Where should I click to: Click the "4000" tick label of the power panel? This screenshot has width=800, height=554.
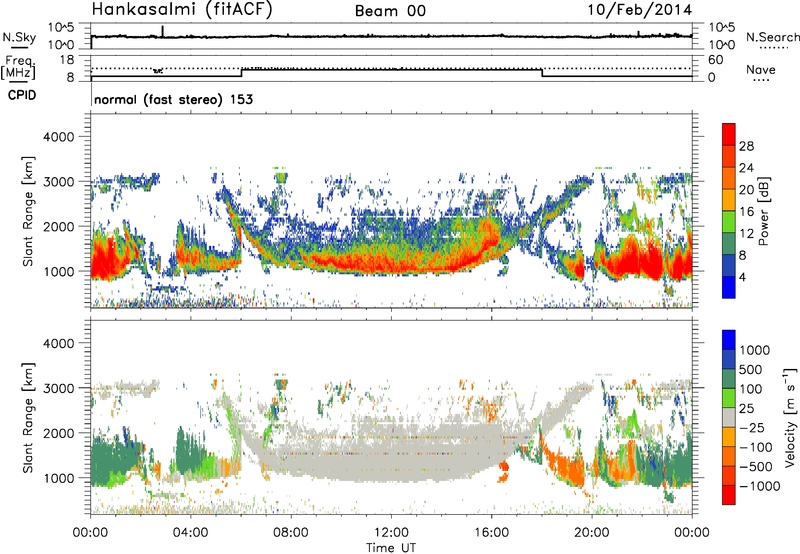click(x=58, y=137)
